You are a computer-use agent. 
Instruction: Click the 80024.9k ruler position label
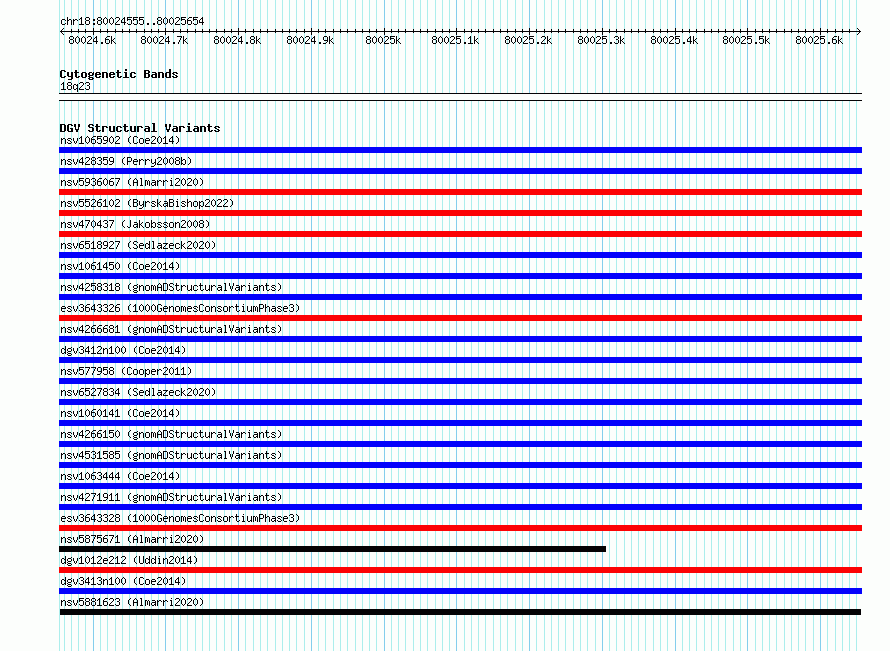pos(310,40)
